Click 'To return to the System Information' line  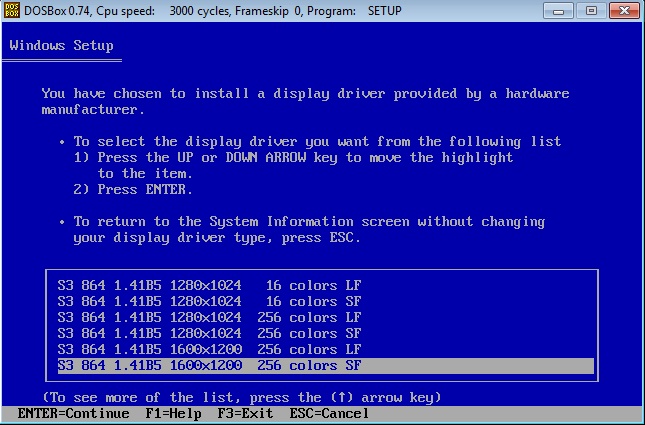click(x=309, y=222)
